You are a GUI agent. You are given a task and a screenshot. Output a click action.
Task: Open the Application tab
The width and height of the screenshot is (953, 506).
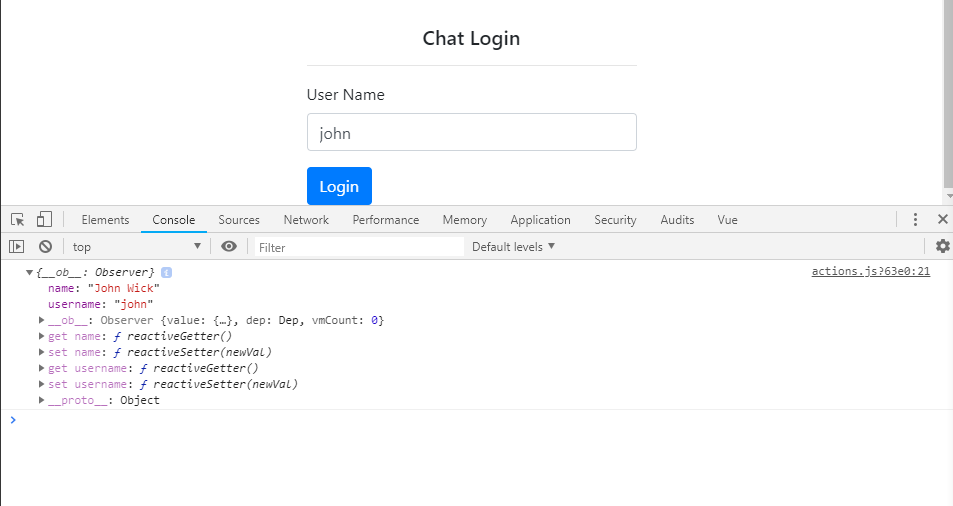point(540,220)
